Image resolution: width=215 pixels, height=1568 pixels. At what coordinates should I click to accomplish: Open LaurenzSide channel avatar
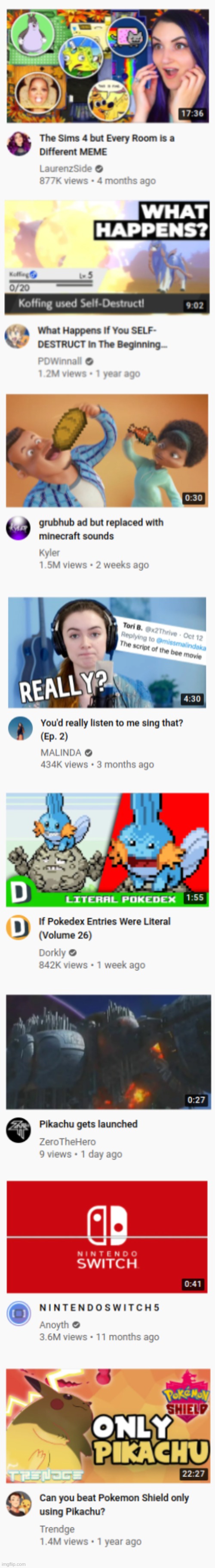click(19, 144)
